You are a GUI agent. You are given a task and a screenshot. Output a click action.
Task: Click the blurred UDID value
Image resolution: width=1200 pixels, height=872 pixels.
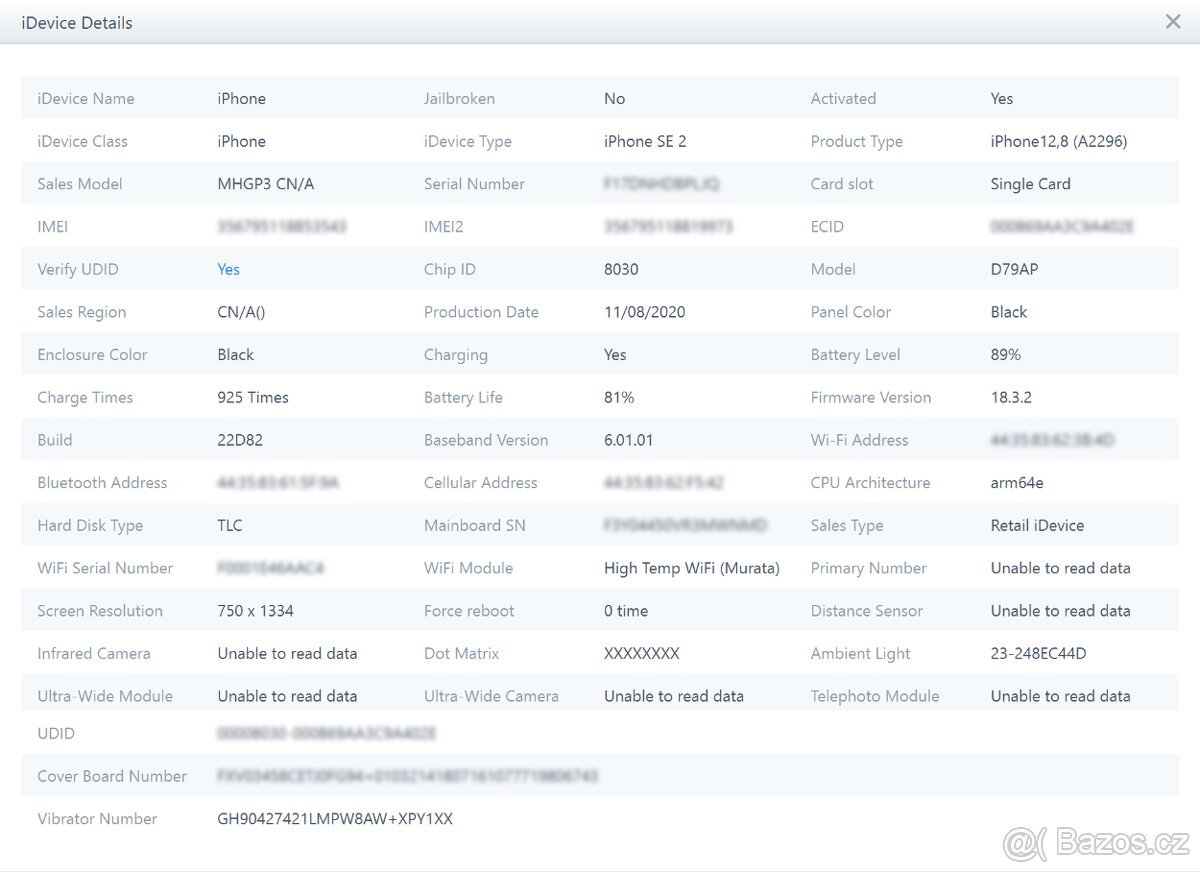point(326,733)
